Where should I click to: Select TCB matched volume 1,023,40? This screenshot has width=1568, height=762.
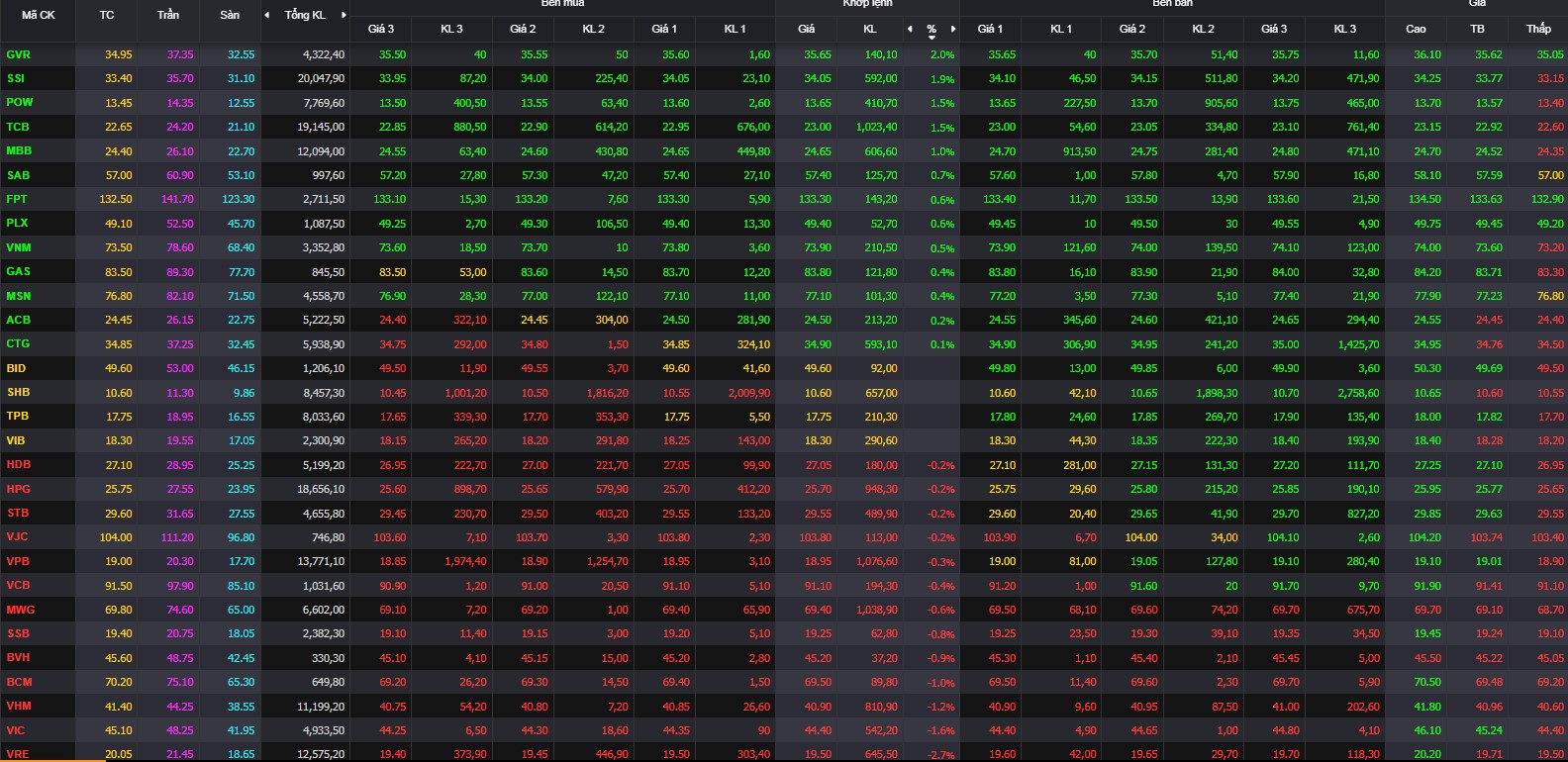877,128
